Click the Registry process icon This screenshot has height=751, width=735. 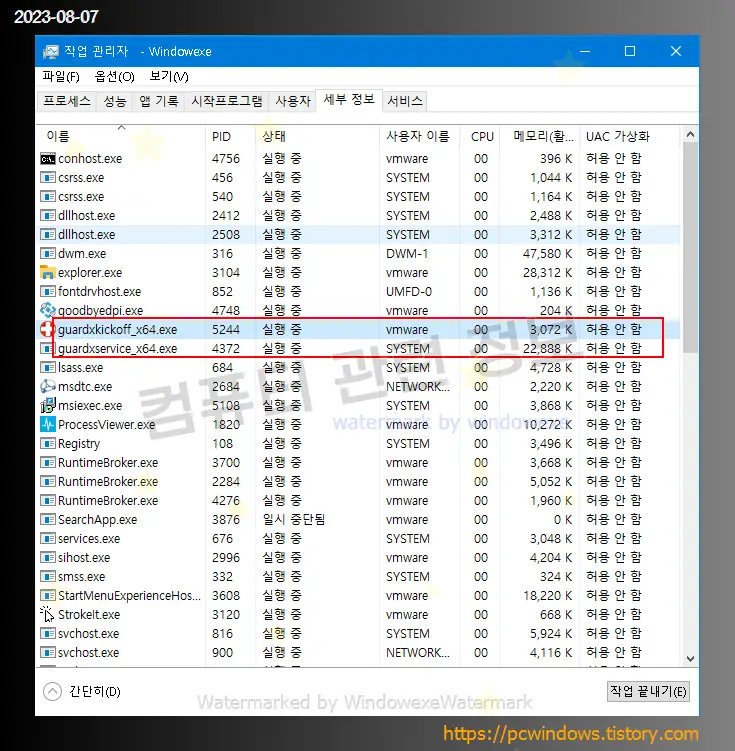pos(47,444)
